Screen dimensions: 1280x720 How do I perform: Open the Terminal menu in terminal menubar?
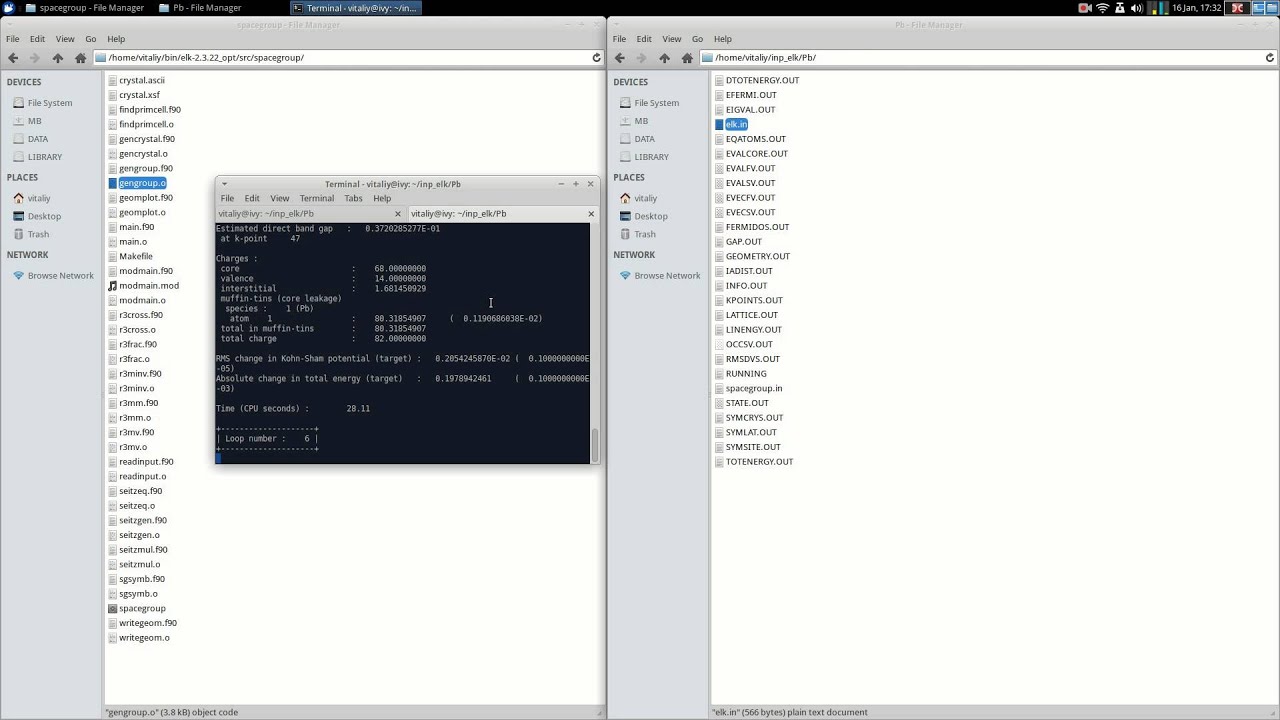317,198
